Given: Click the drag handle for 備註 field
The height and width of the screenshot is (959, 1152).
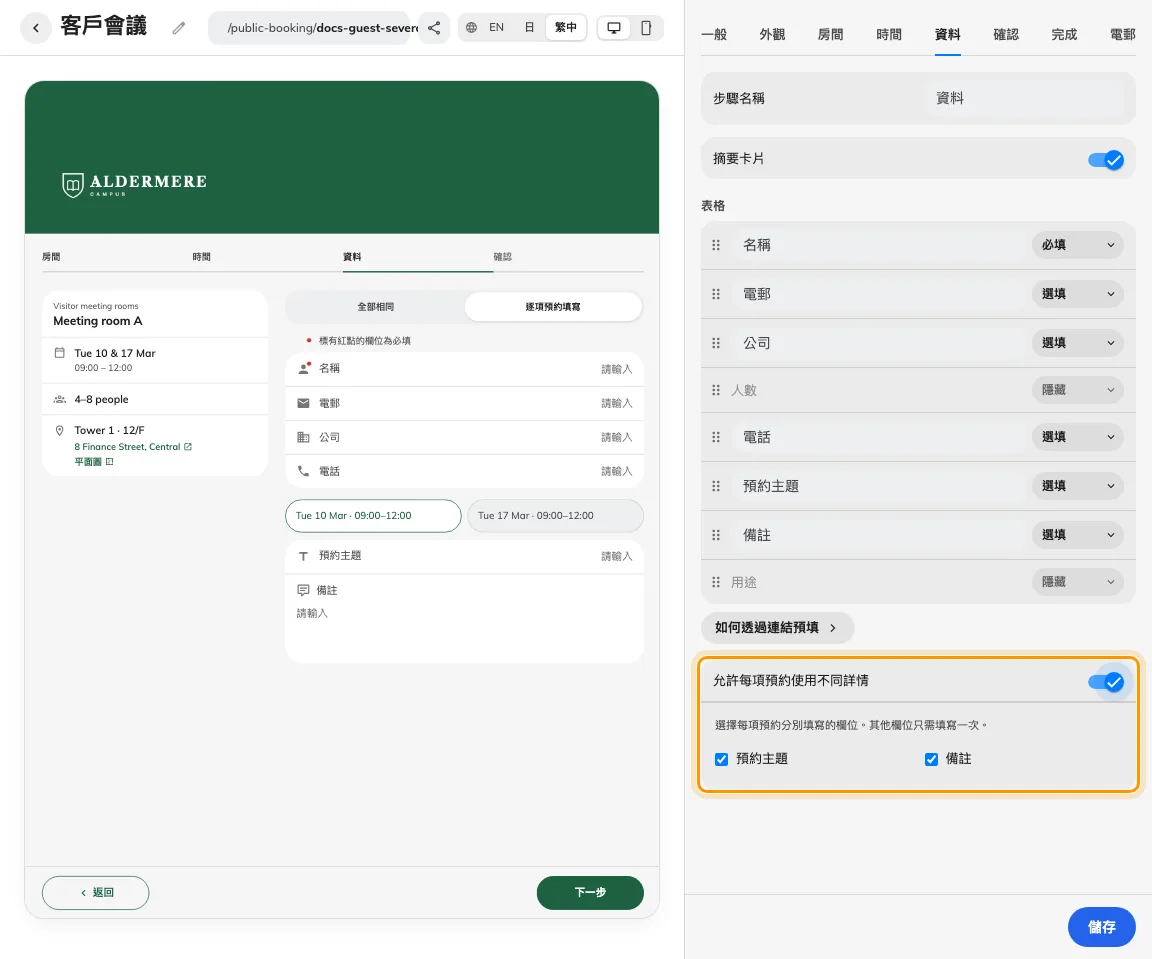Looking at the screenshot, I should 716,535.
